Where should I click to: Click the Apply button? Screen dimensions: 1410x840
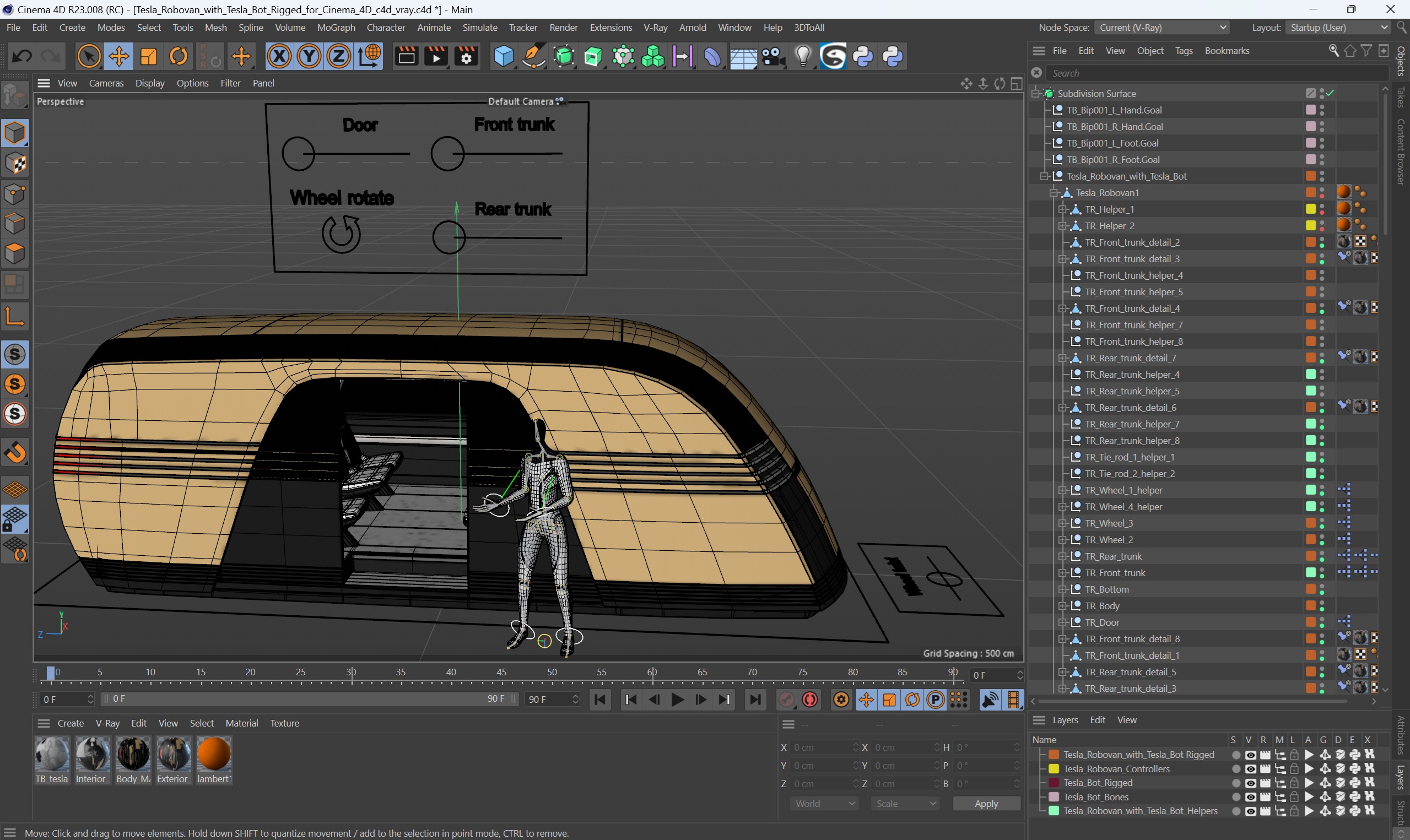986,804
